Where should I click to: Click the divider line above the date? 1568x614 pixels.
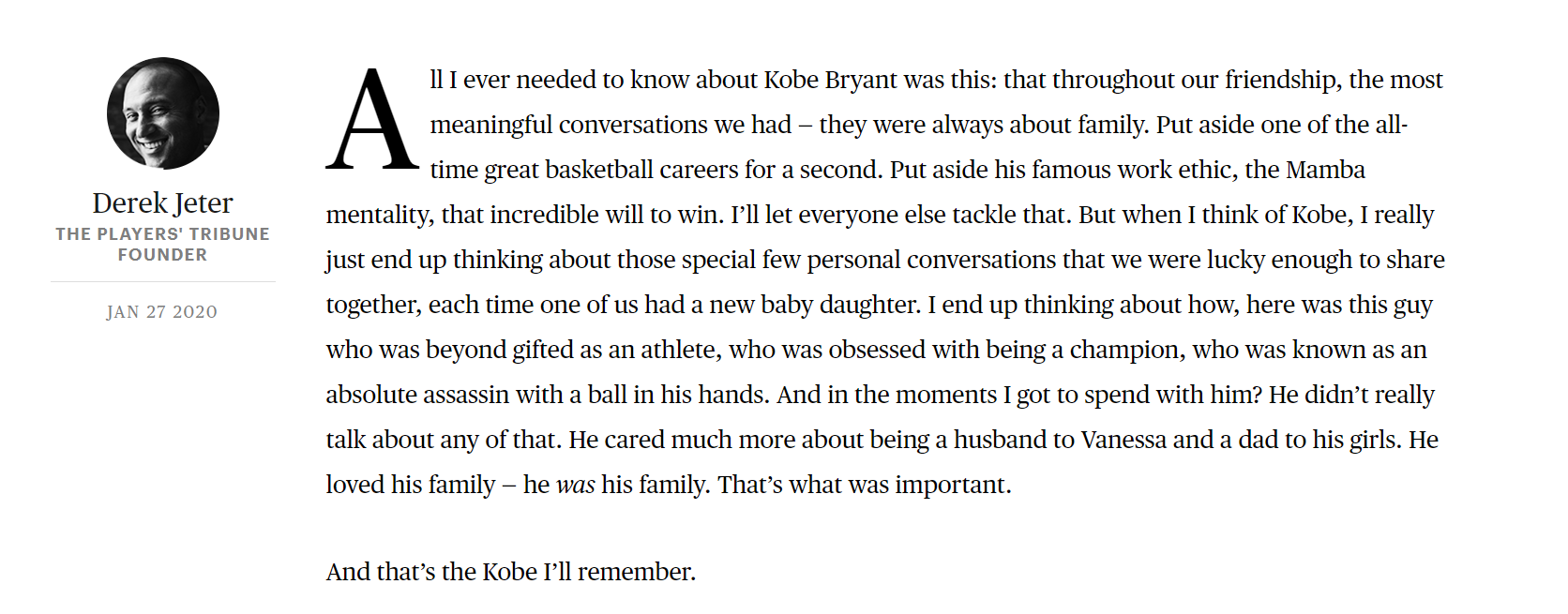pyautogui.click(x=162, y=281)
